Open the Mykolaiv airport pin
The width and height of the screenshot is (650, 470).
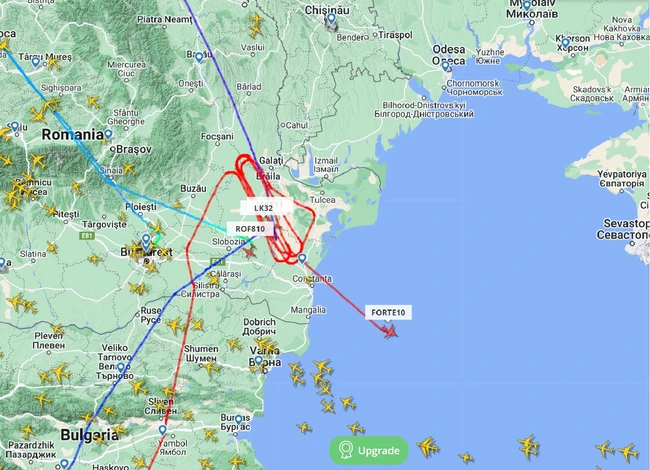pos(526,6)
